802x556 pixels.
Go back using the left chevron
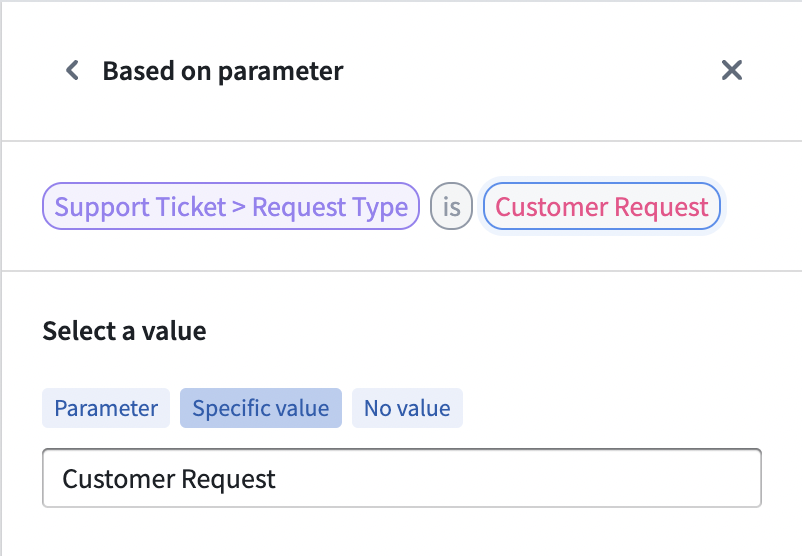tap(73, 70)
